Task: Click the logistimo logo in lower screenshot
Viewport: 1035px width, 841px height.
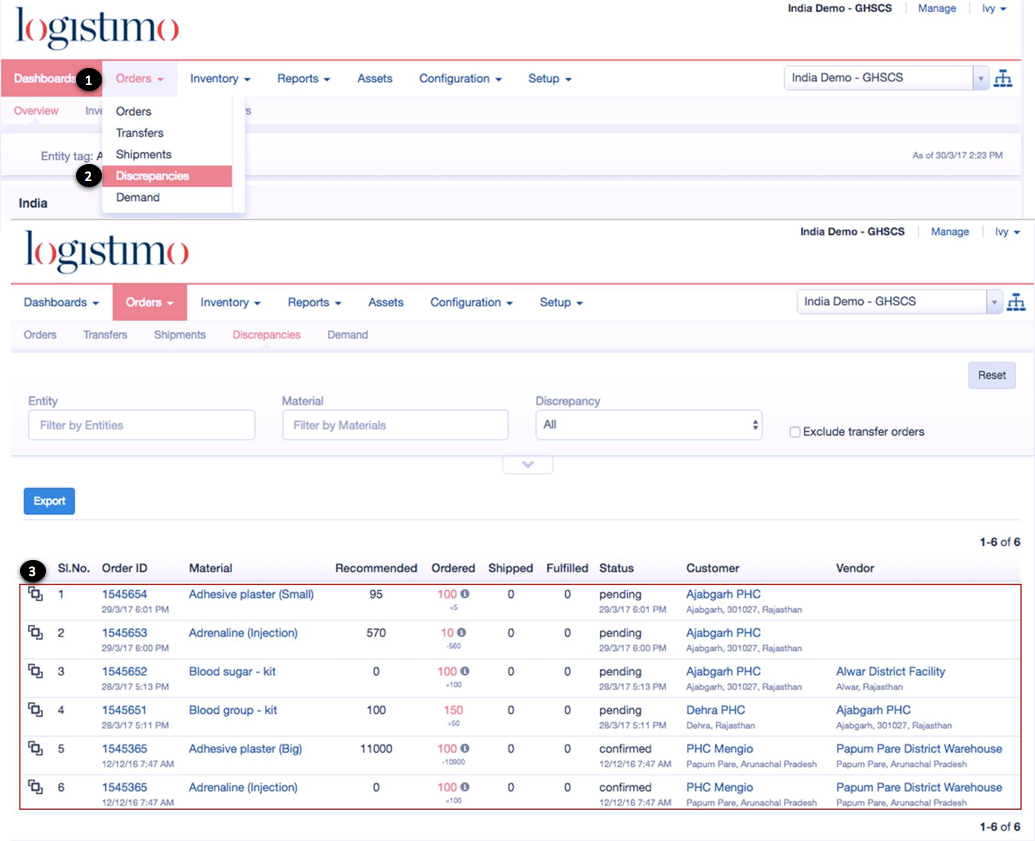Action: click(107, 252)
